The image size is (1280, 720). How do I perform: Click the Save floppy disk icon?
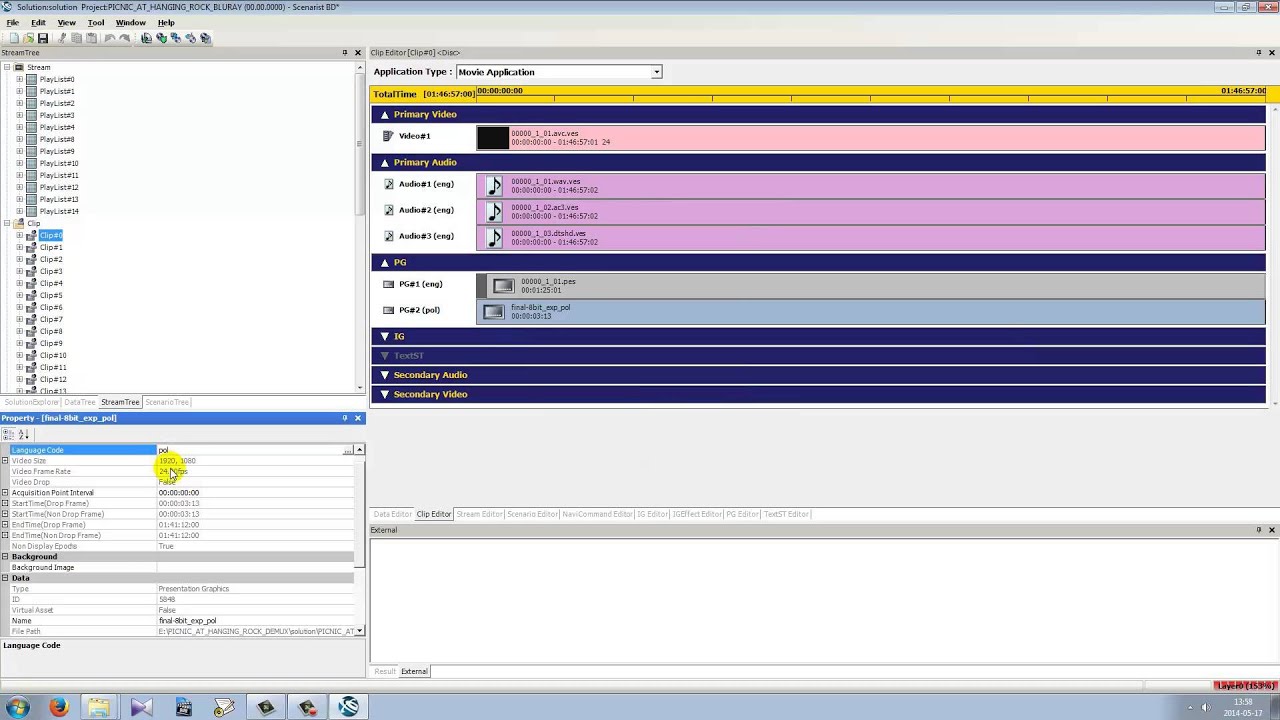(43, 38)
